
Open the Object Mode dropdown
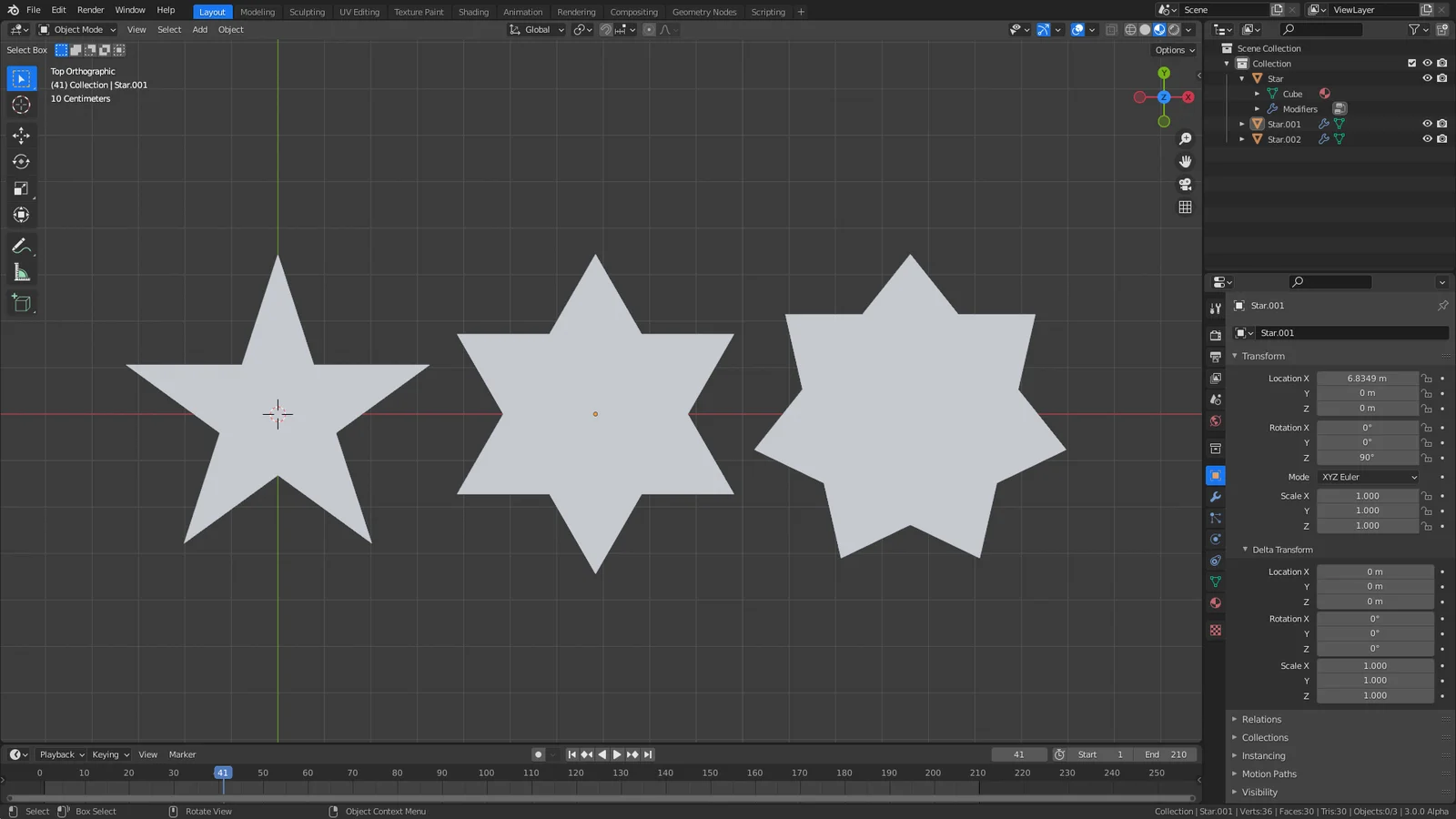pos(77,30)
